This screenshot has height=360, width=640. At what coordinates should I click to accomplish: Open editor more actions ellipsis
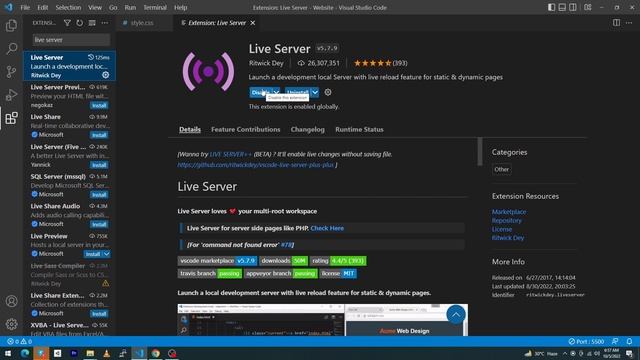click(x=629, y=23)
